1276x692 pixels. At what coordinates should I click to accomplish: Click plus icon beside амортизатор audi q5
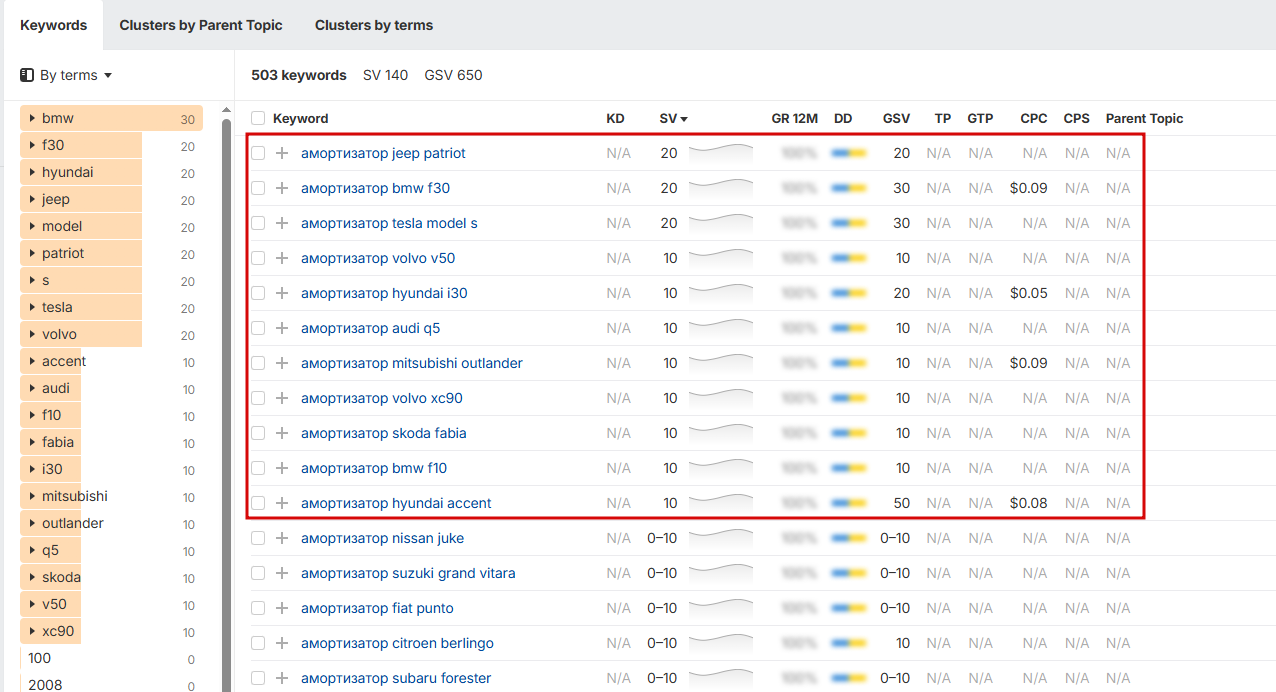[x=282, y=328]
